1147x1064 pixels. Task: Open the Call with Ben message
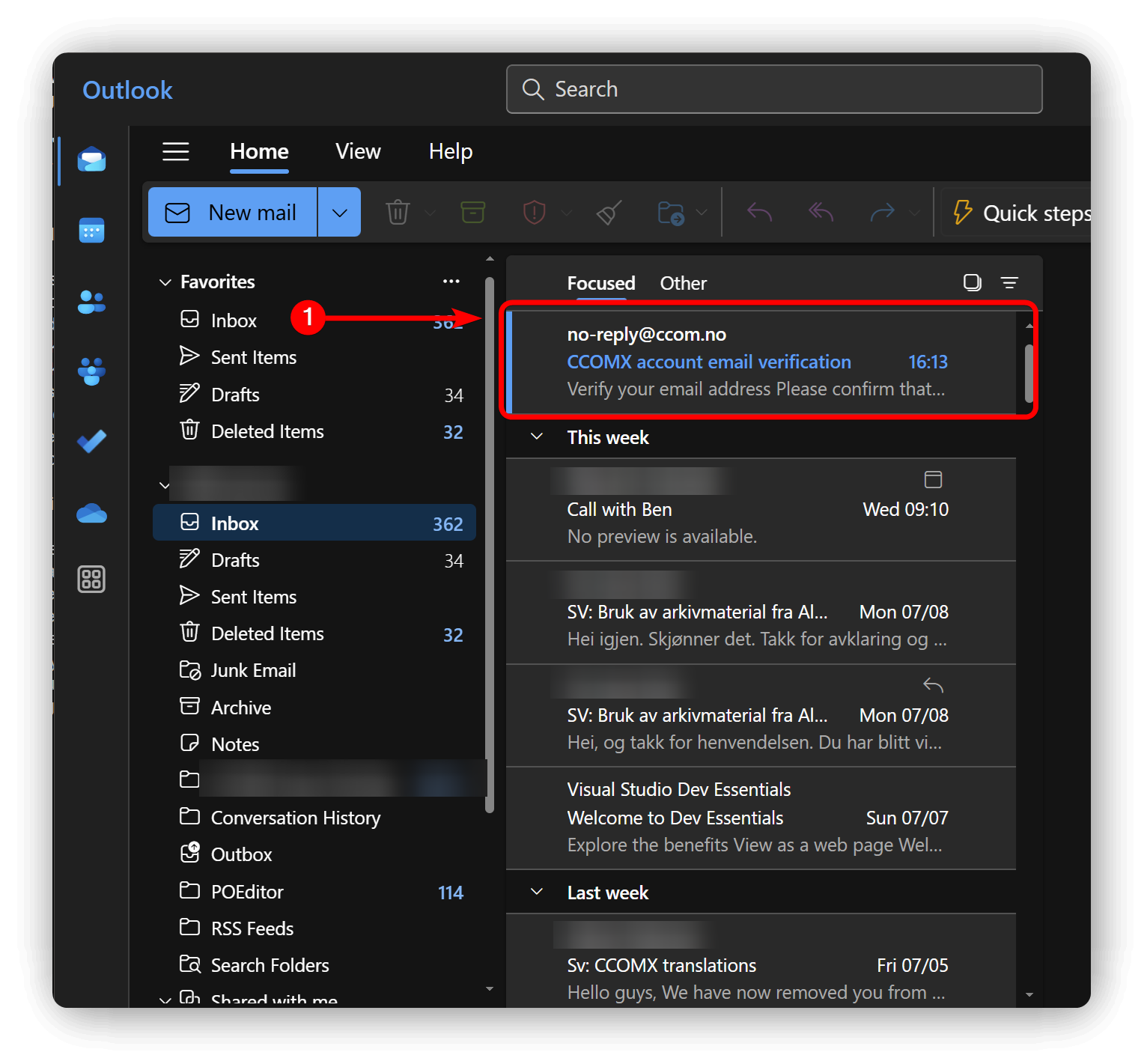tap(761, 509)
